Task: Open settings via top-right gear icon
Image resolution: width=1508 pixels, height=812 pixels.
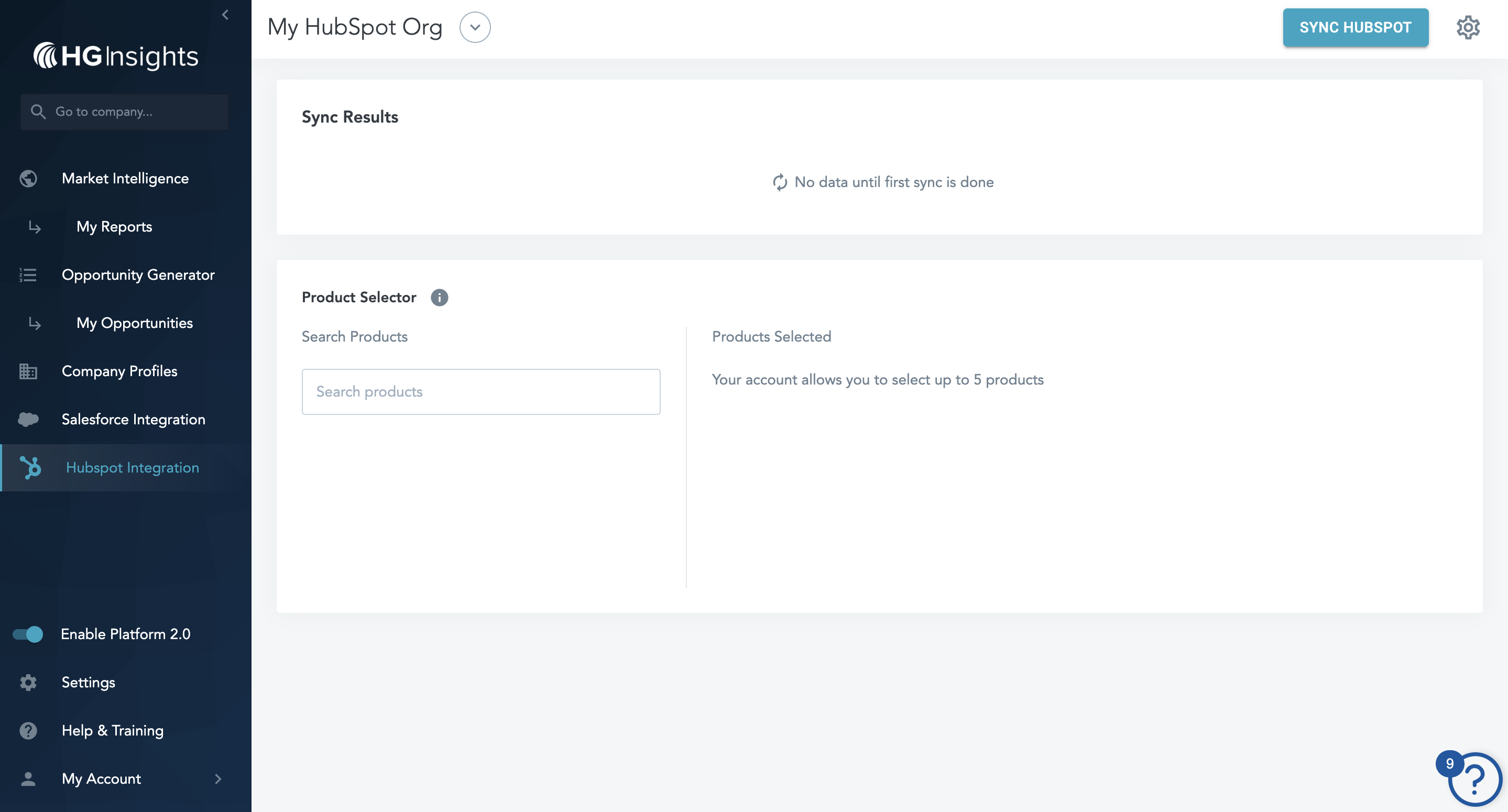Action: coord(1468,28)
